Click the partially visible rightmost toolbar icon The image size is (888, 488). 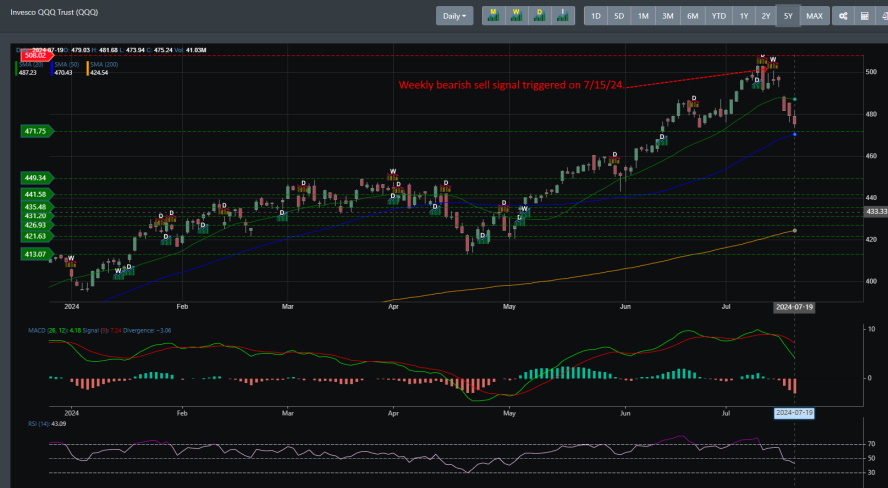pyautogui.click(x=883, y=16)
